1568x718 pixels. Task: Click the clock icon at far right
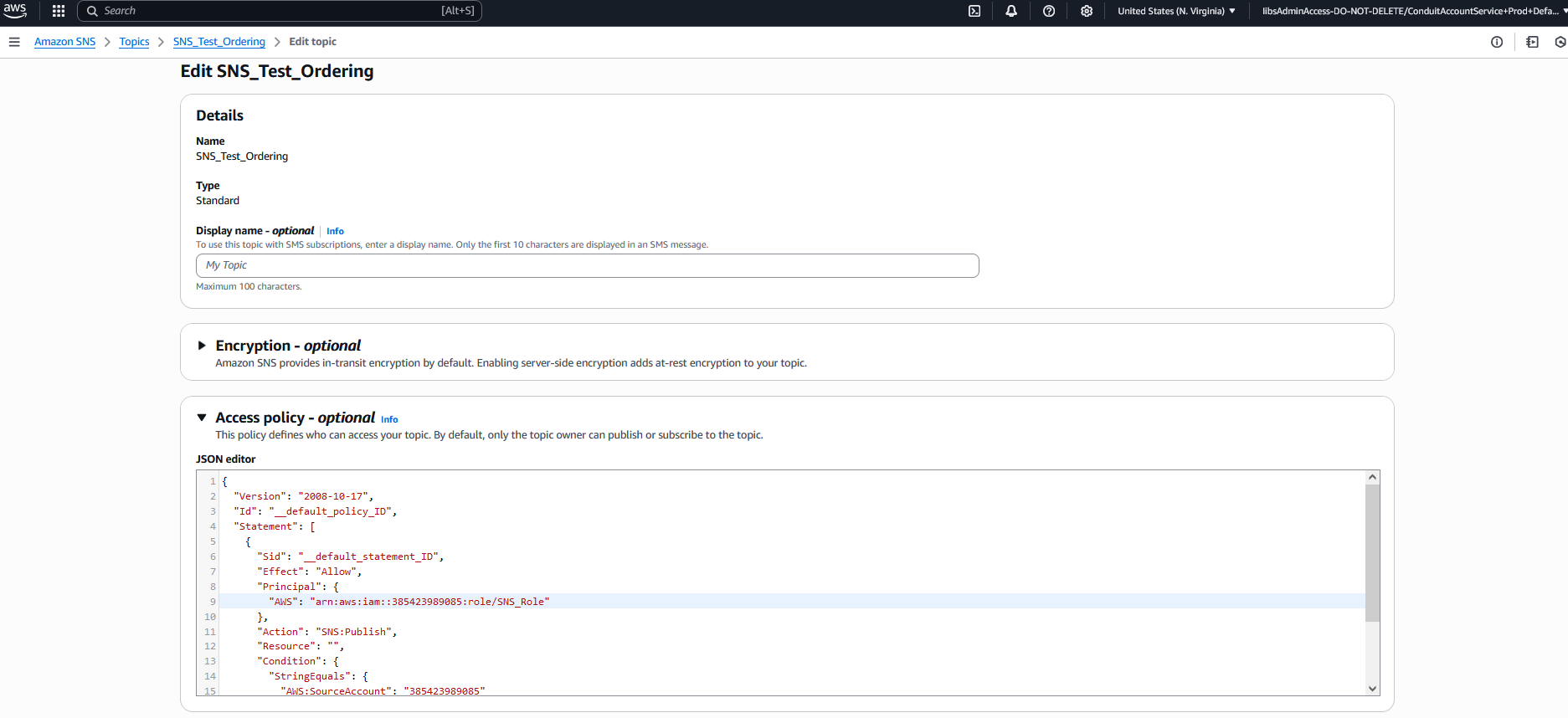pos(1560,42)
